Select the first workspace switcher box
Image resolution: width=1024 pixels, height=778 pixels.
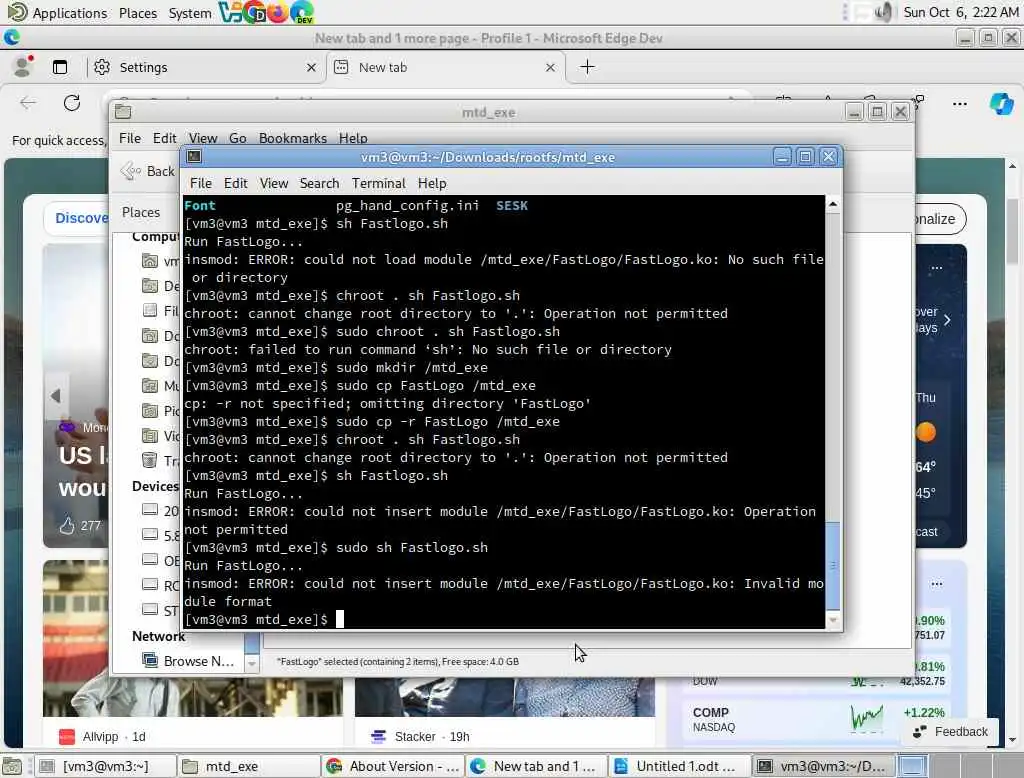(x=912, y=766)
